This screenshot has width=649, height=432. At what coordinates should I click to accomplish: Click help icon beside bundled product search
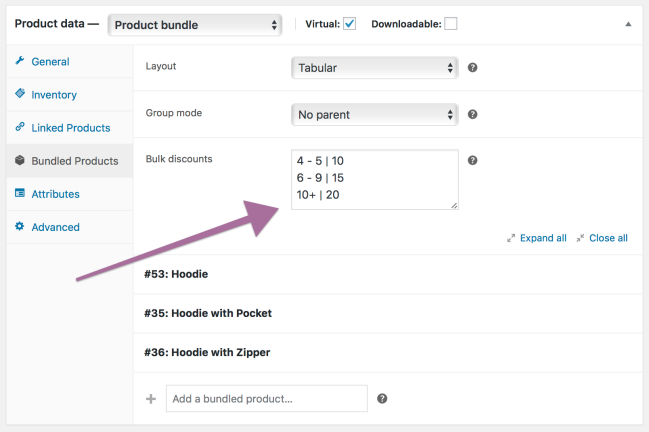(x=382, y=399)
